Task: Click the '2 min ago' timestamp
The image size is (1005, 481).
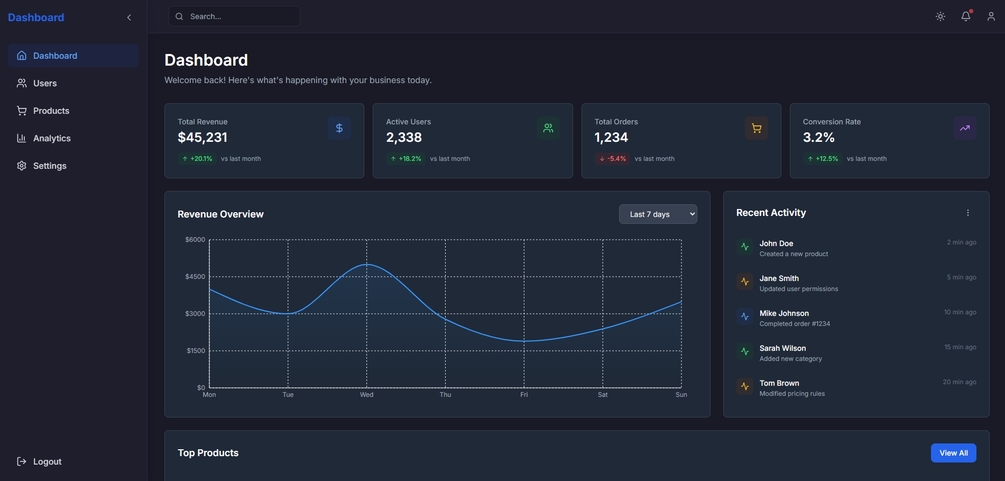Action: coord(961,242)
